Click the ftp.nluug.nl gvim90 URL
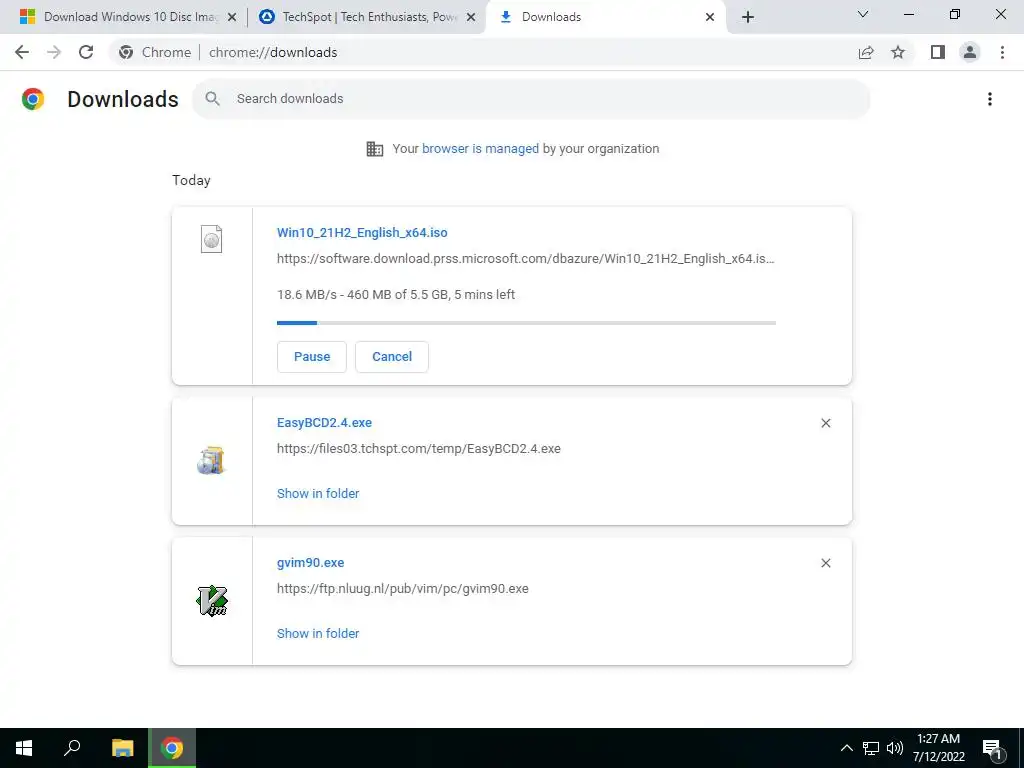Screen dimensions: 1024x768 coord(402,588)
